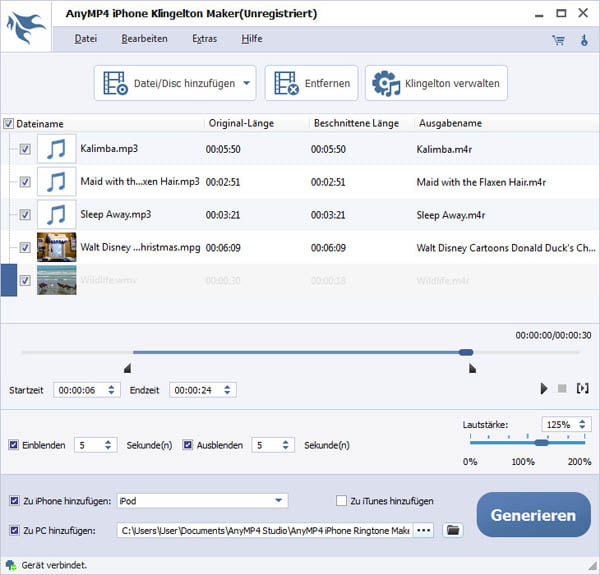Select the Sleep Away.m4r output name
The image size is (600, 575).
[x=451, y=215]
